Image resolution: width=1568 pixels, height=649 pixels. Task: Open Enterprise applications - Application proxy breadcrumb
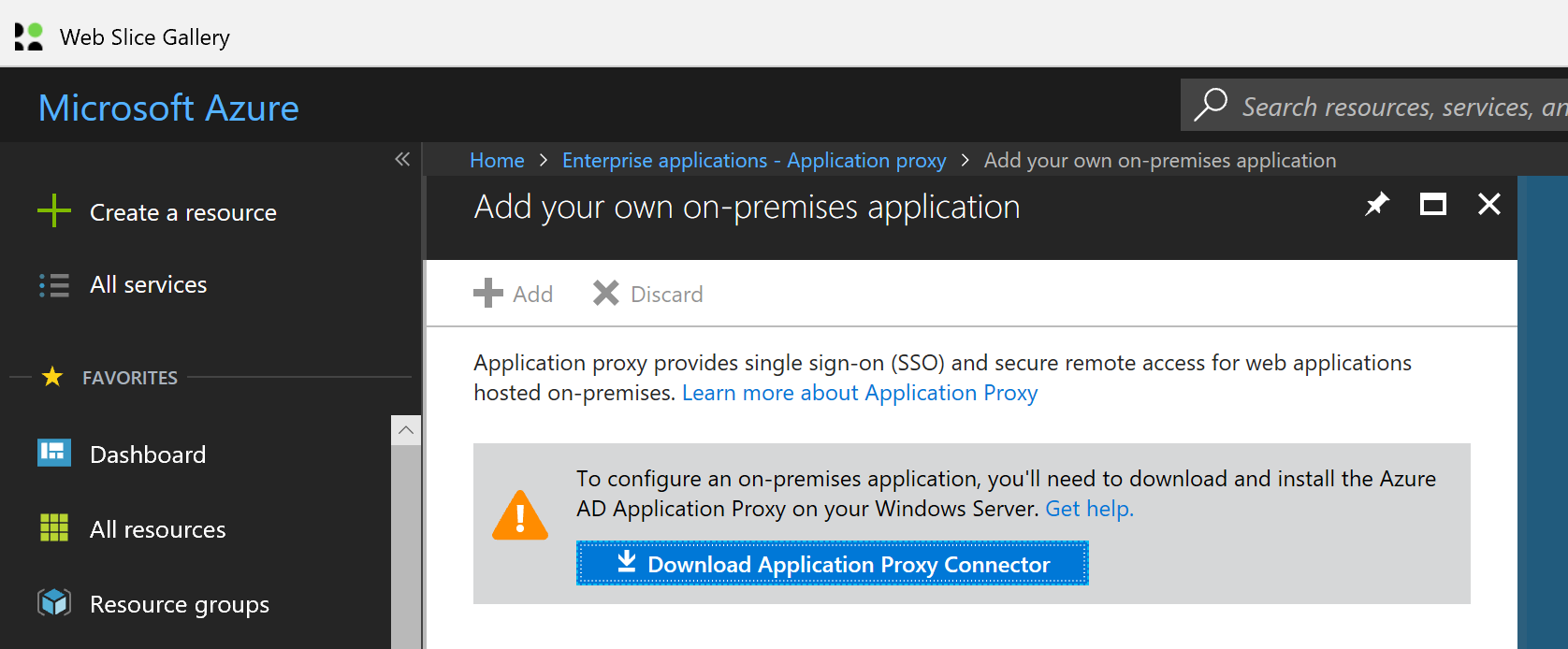click(754, 161)
